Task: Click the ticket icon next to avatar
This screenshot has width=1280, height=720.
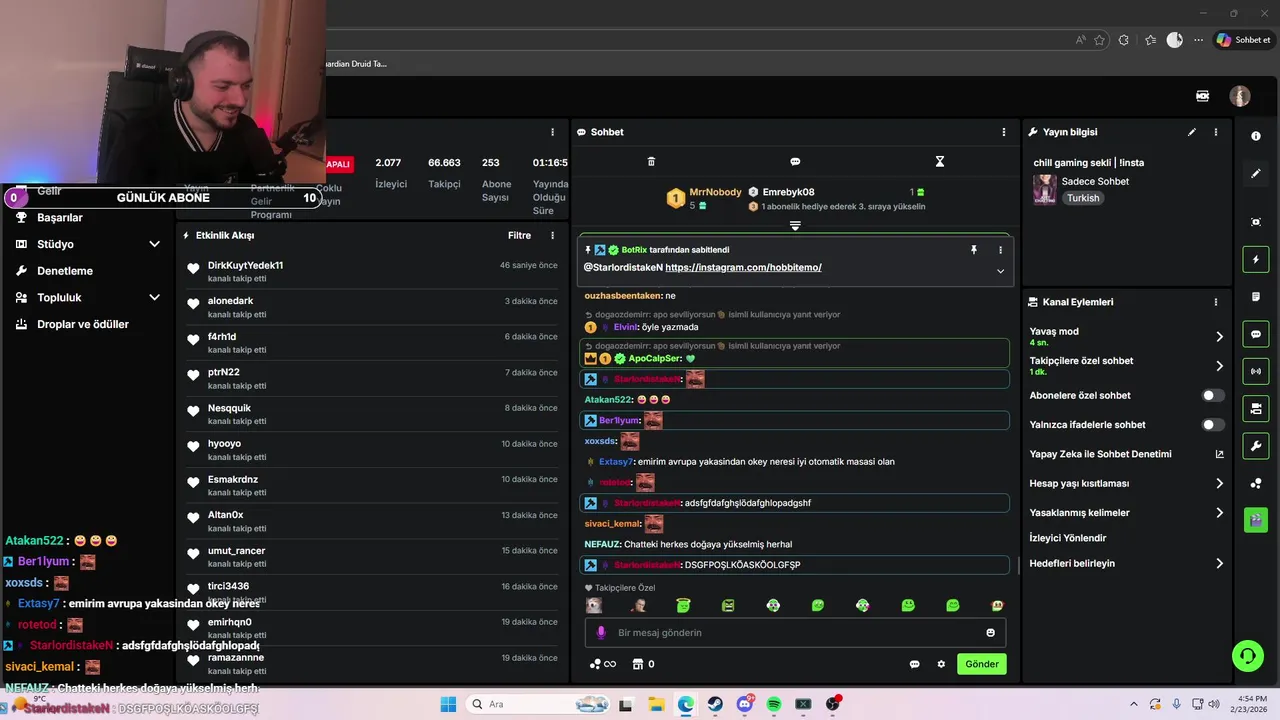Action: (1203, 96)
